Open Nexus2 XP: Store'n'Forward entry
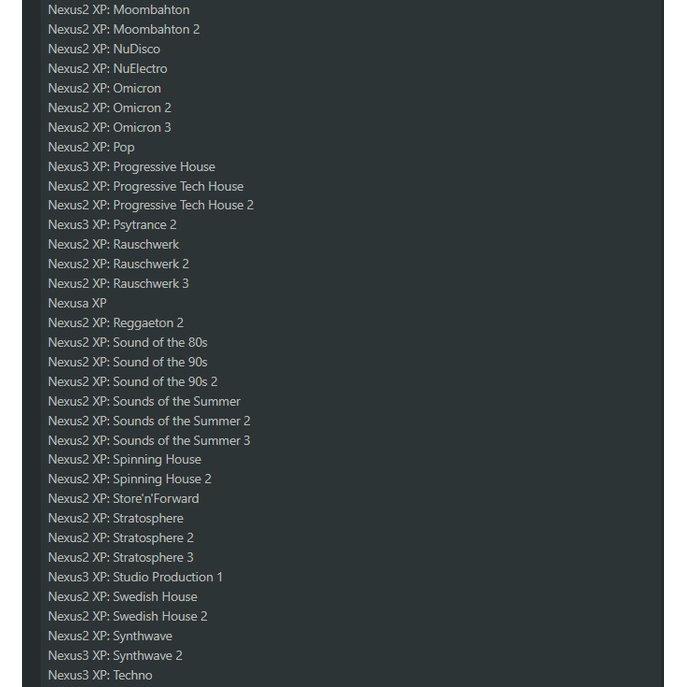Viewport: 687px width, 687px height. (124, 498)
